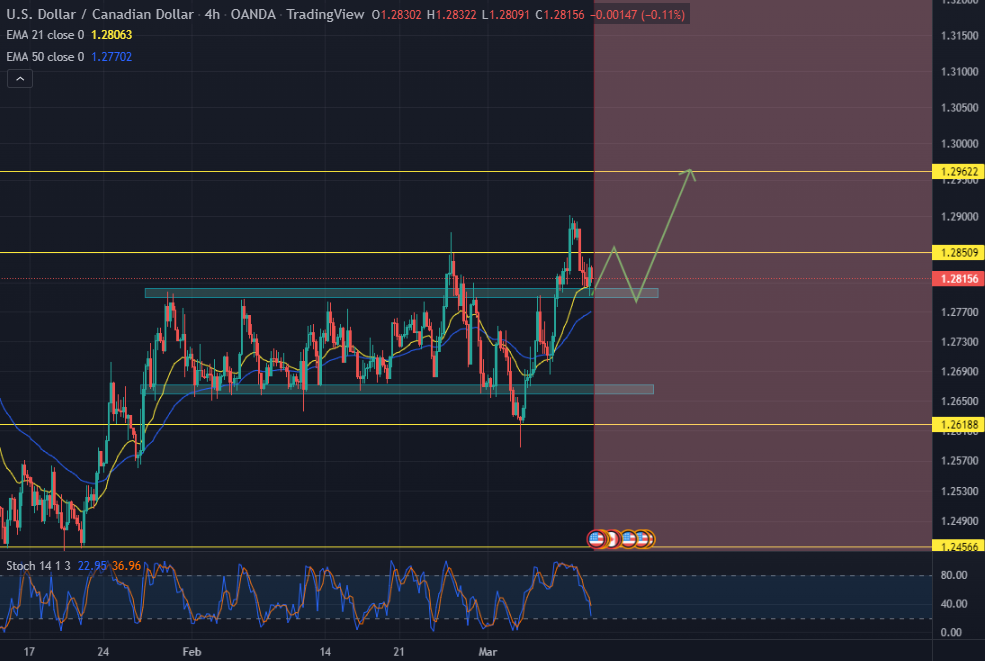Click the high price value H1.28322

tap(452, 14)
